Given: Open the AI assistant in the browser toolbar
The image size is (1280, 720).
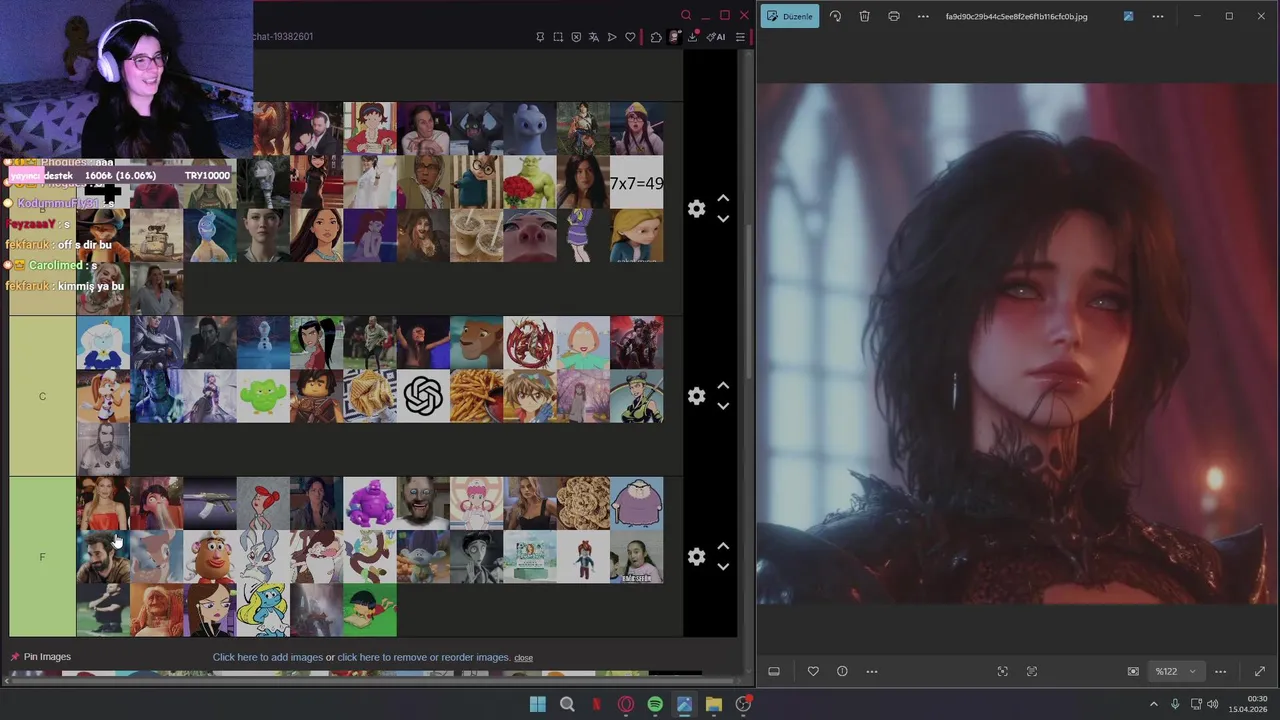Looking at the screenshot, I should click(x=716, y=37).
